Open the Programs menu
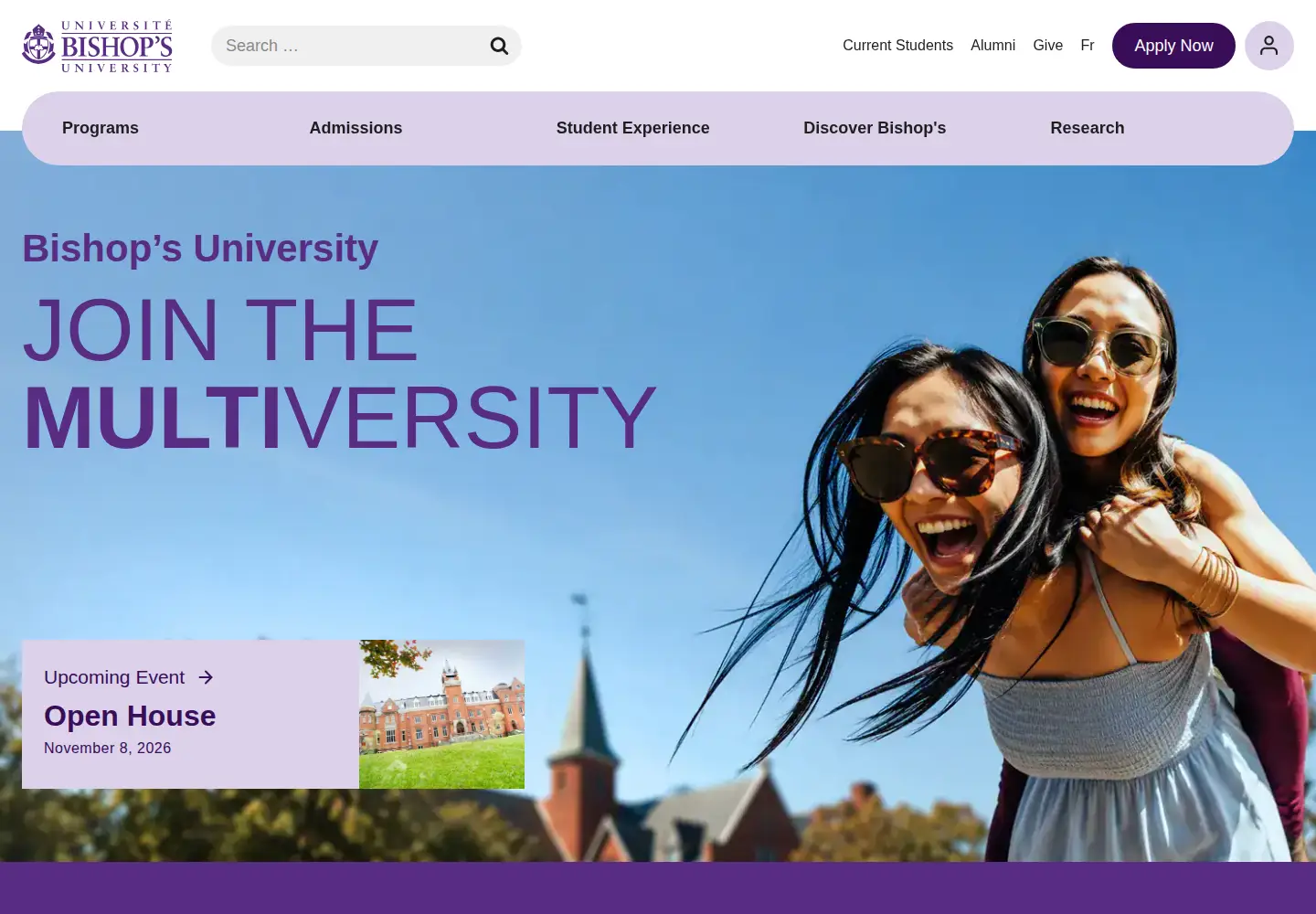Screen dimensions: 1316x914 [101, 128]
